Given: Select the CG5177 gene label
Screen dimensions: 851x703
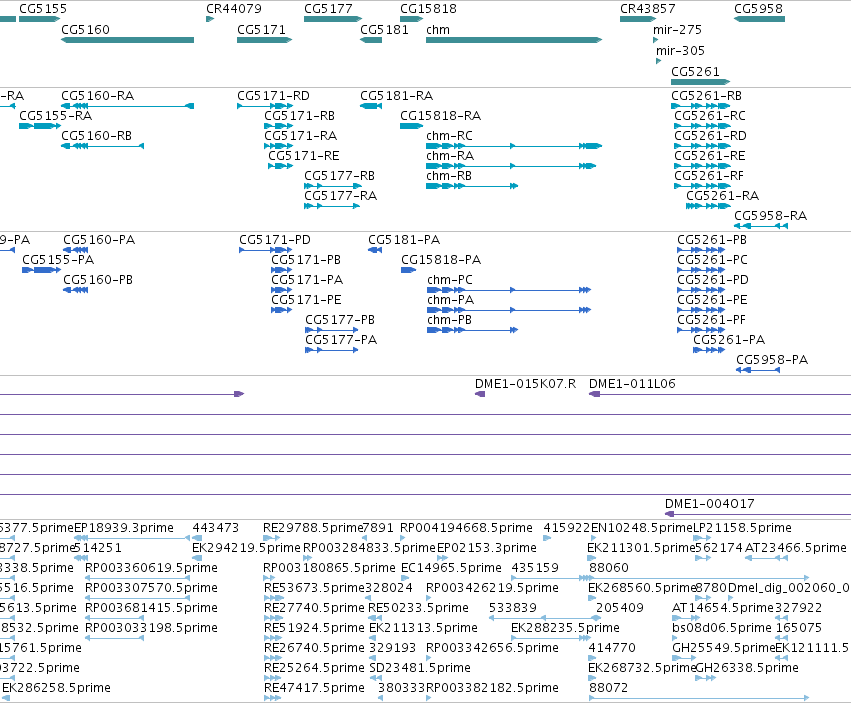Looking at the screenshot, I should point(328,9).
